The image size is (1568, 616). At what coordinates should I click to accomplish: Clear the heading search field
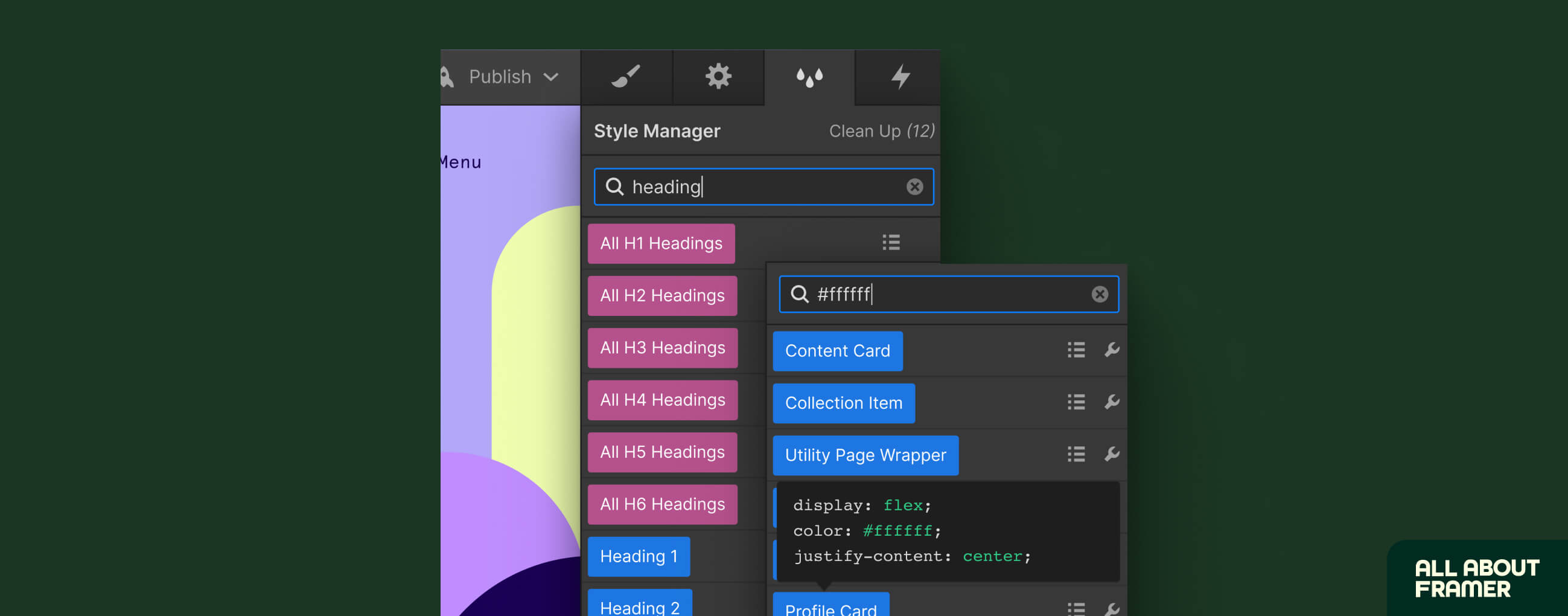[916, 187]
